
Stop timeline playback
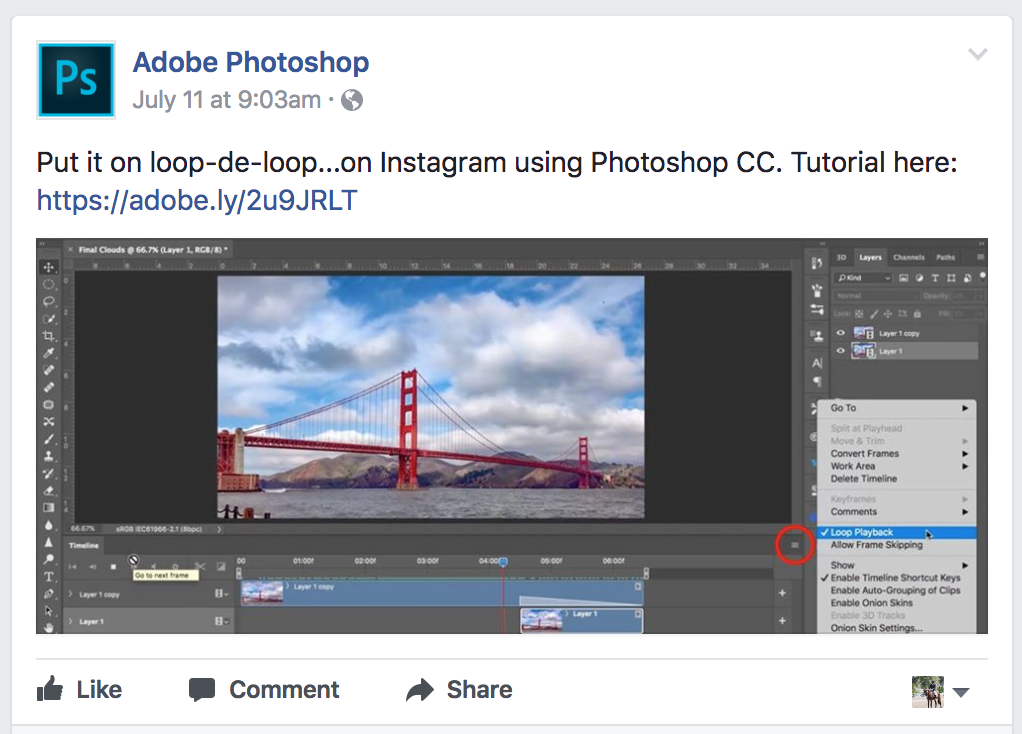point(113,566)
